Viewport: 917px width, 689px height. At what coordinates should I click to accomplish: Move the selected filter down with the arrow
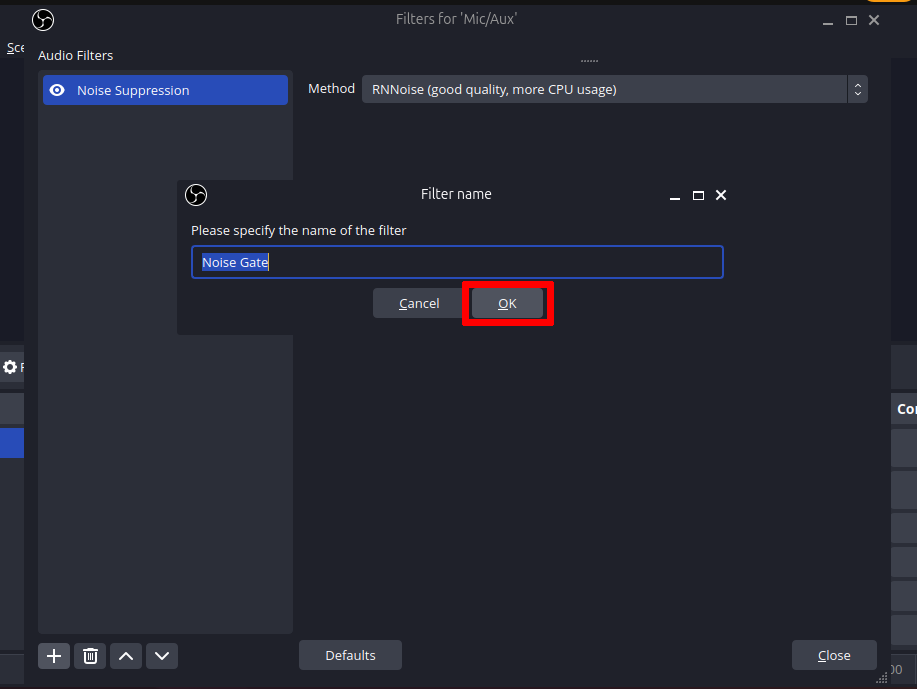(162, 656)
